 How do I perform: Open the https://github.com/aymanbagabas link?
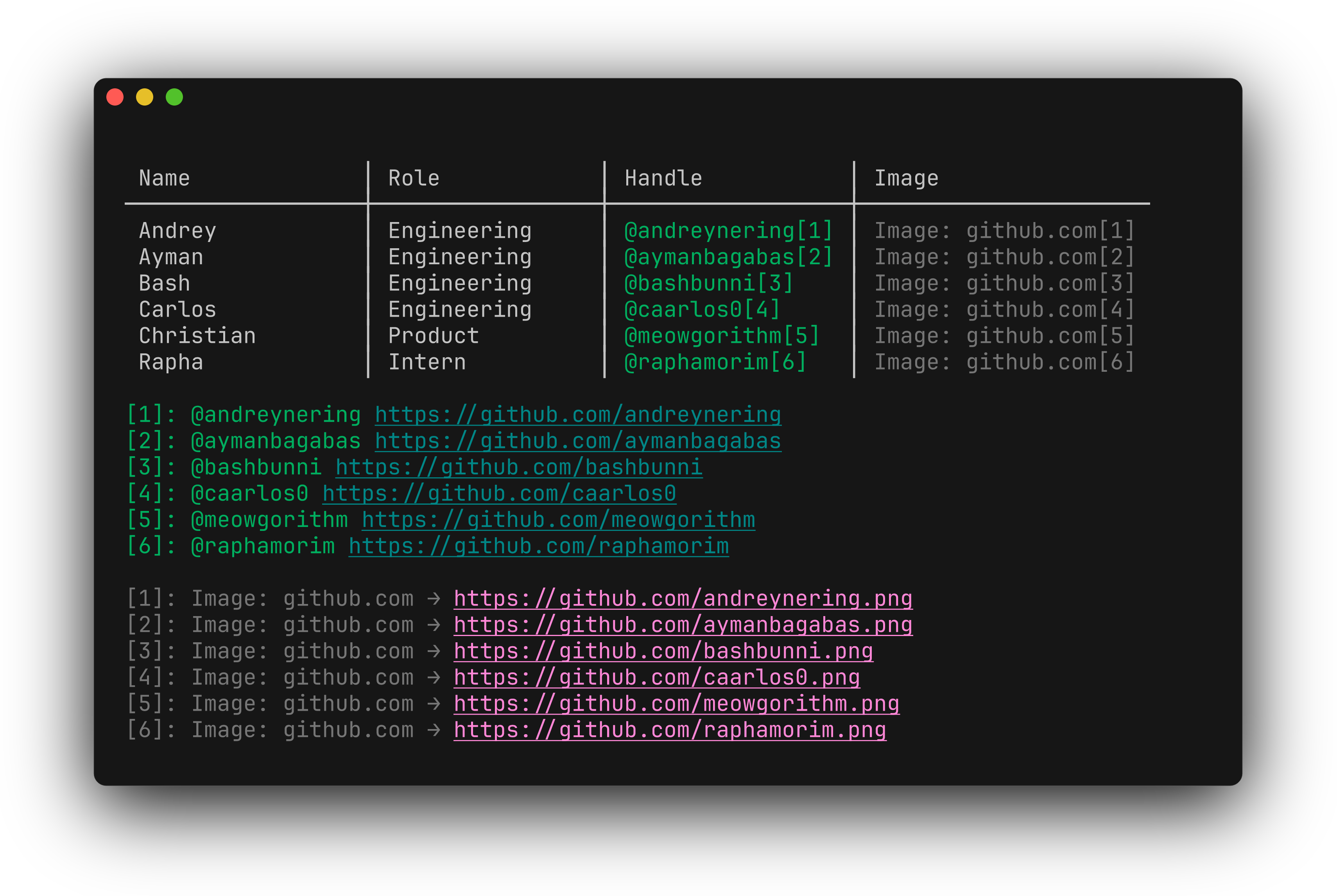coord(578,441)
